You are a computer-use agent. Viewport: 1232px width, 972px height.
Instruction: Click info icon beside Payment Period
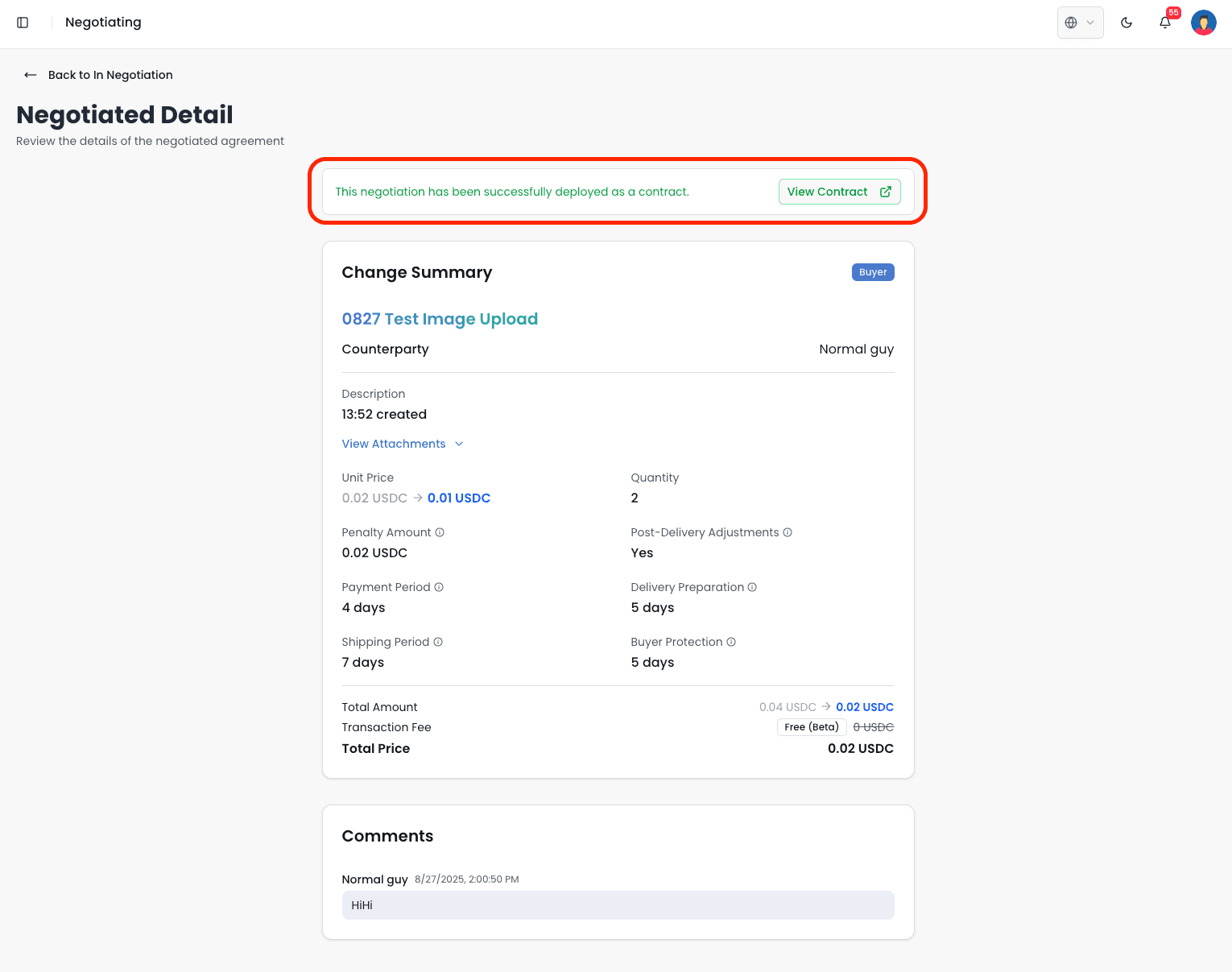439,587
